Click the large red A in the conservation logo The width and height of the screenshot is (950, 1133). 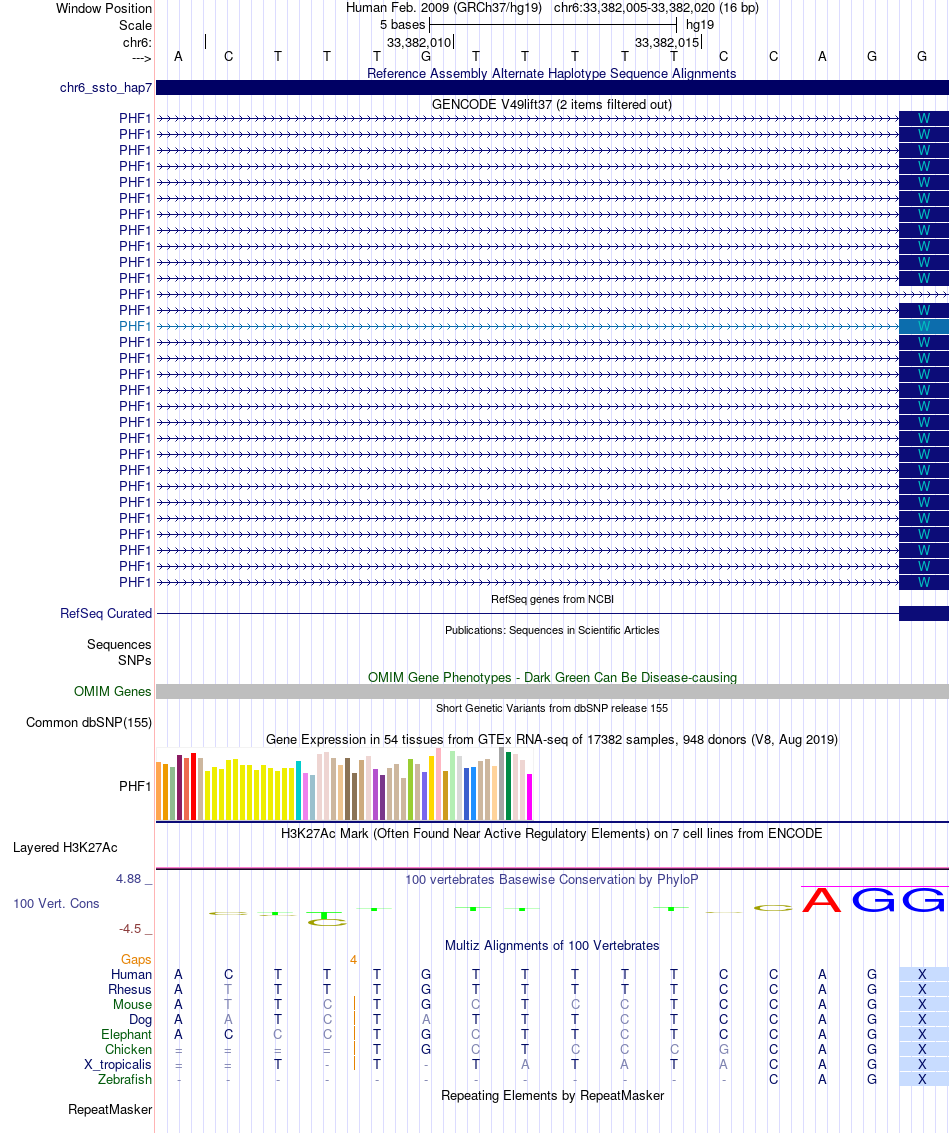[x=822, y=900]
